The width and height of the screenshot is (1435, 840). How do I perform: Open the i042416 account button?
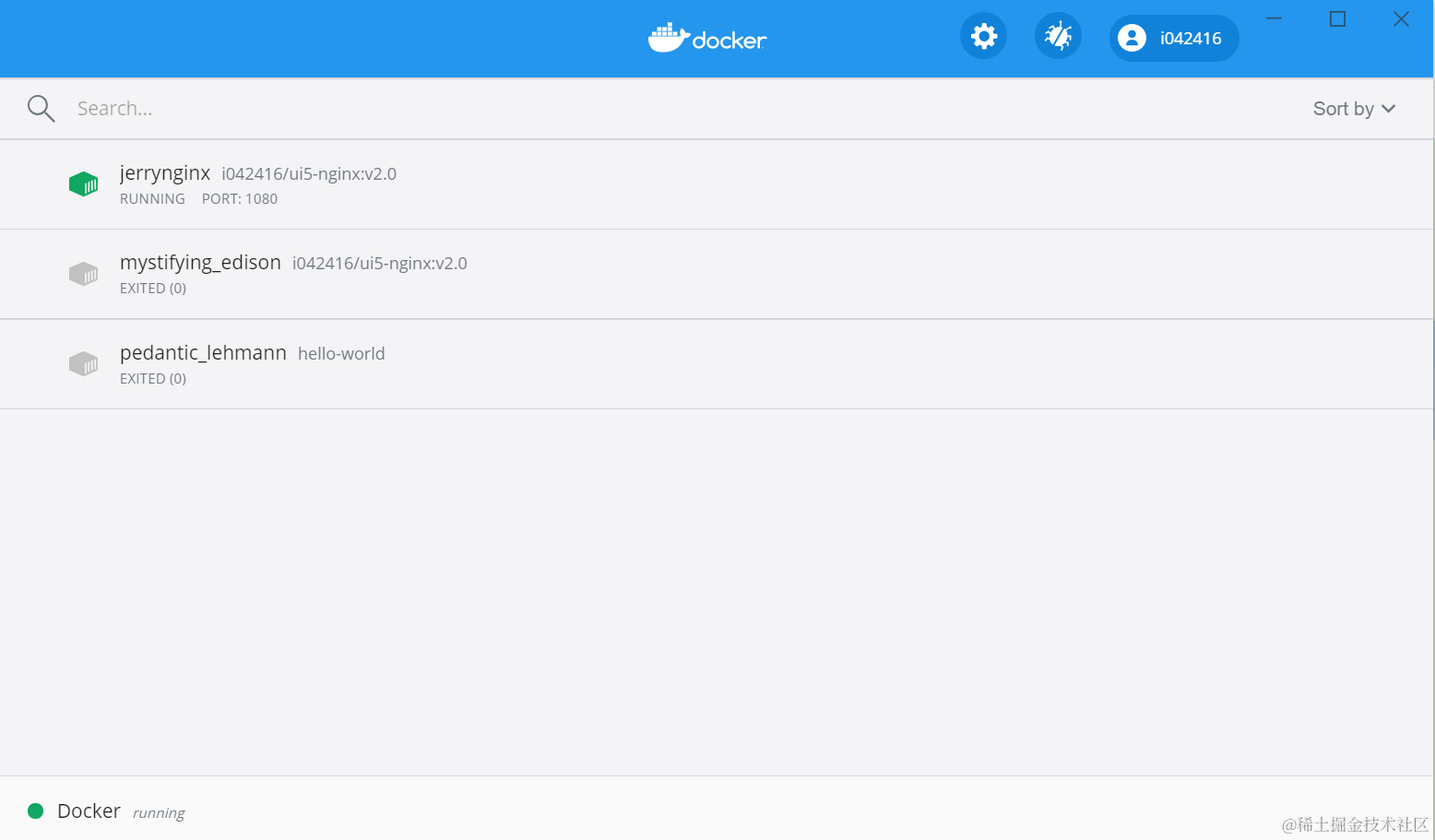[1174, 38]
